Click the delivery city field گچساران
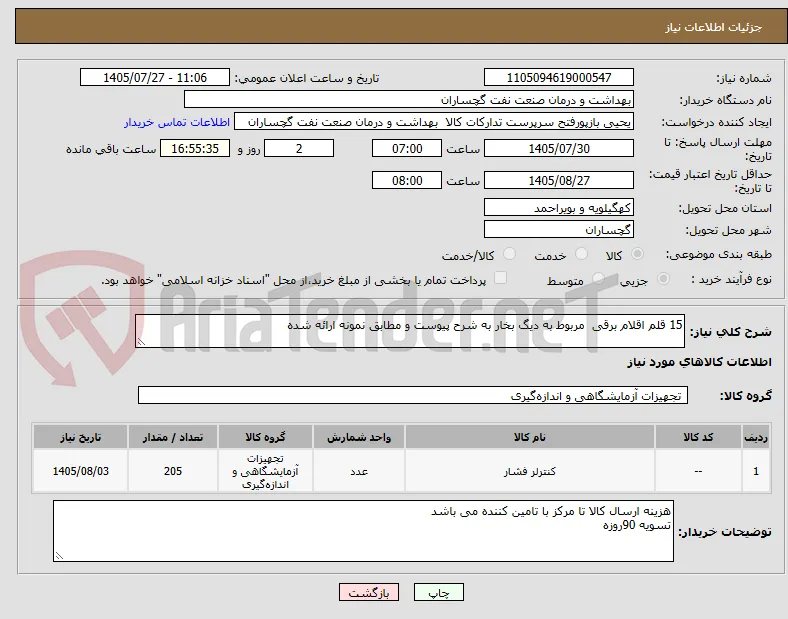Screen dimensions: 788x619 tap(559, 230)
